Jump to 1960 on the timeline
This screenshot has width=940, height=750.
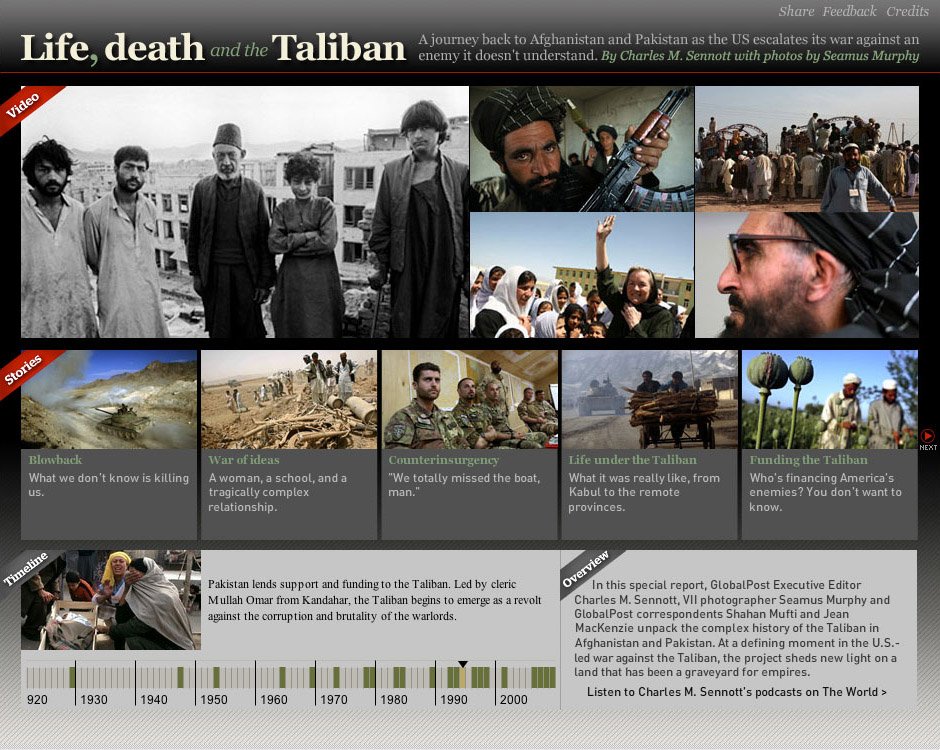click(274, 699)
